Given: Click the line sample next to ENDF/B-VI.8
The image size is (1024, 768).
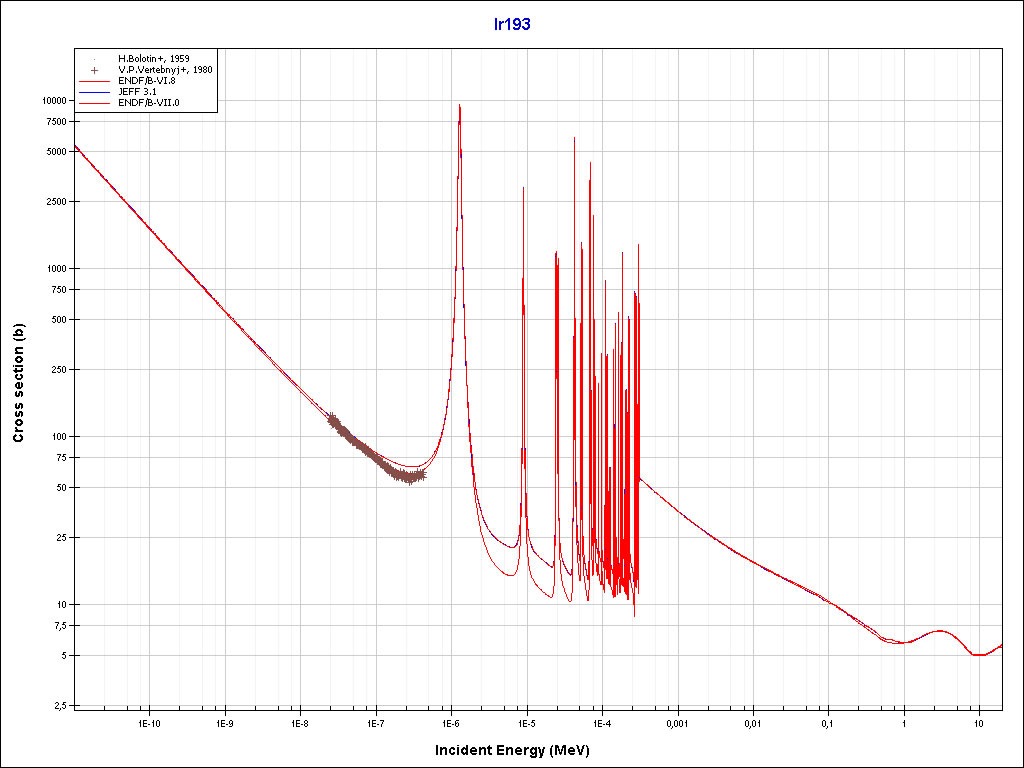Looking at the screenshot, I should pyautogui.click(x=94, y=81).
